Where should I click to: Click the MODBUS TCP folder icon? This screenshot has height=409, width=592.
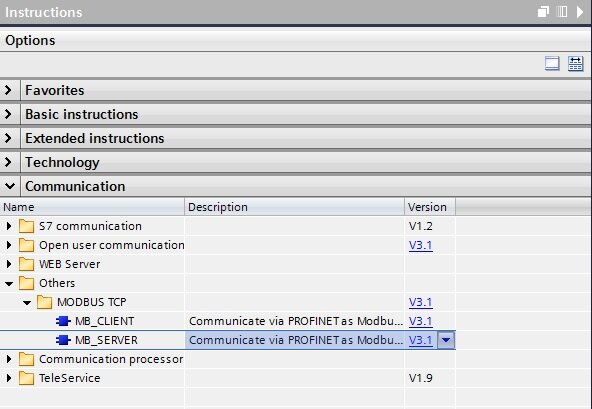(45, 302)
